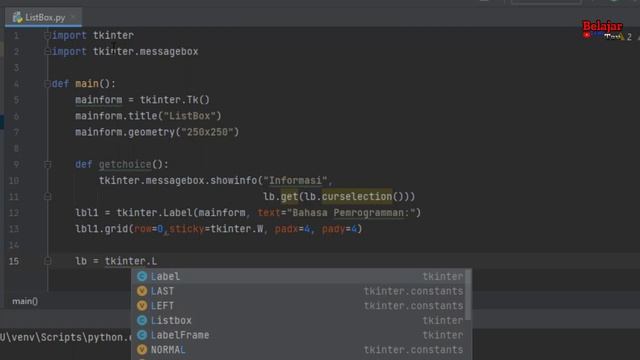Click the variable icon beside LEFT suggestion

pyautogui.click(x=142, y=306)
